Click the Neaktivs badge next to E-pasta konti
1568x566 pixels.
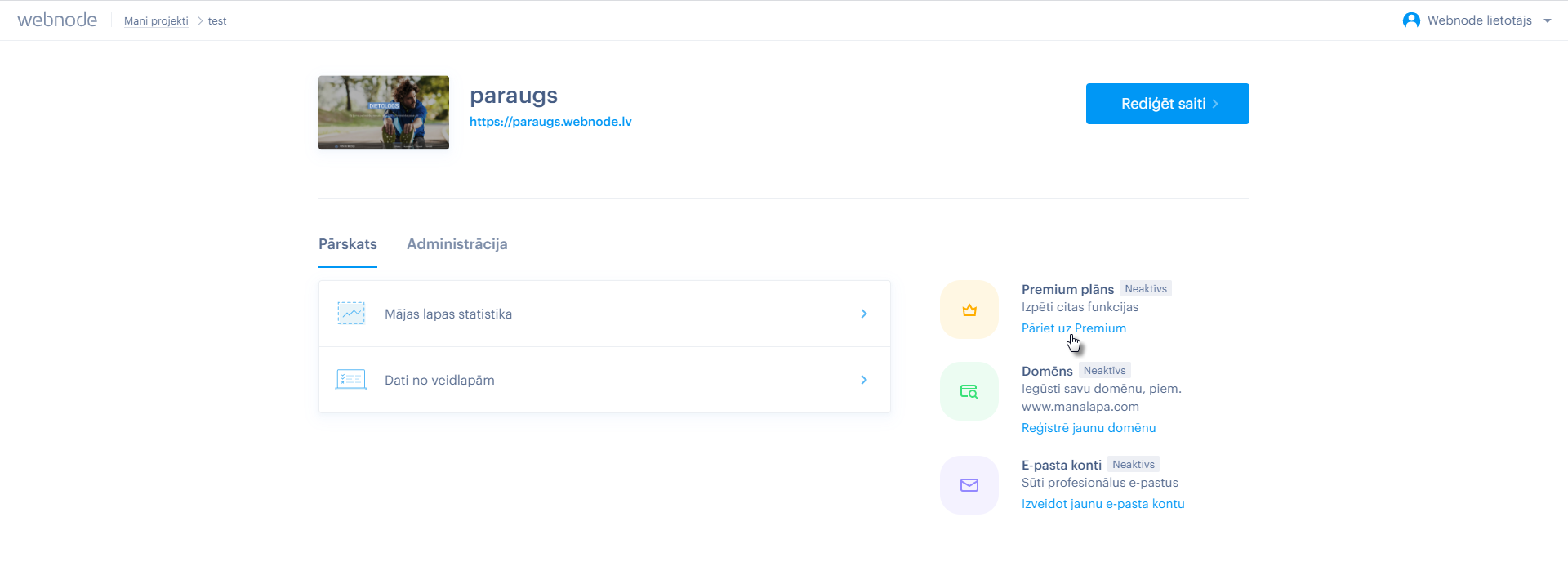pyautogui.click(x=1134, y=465)
